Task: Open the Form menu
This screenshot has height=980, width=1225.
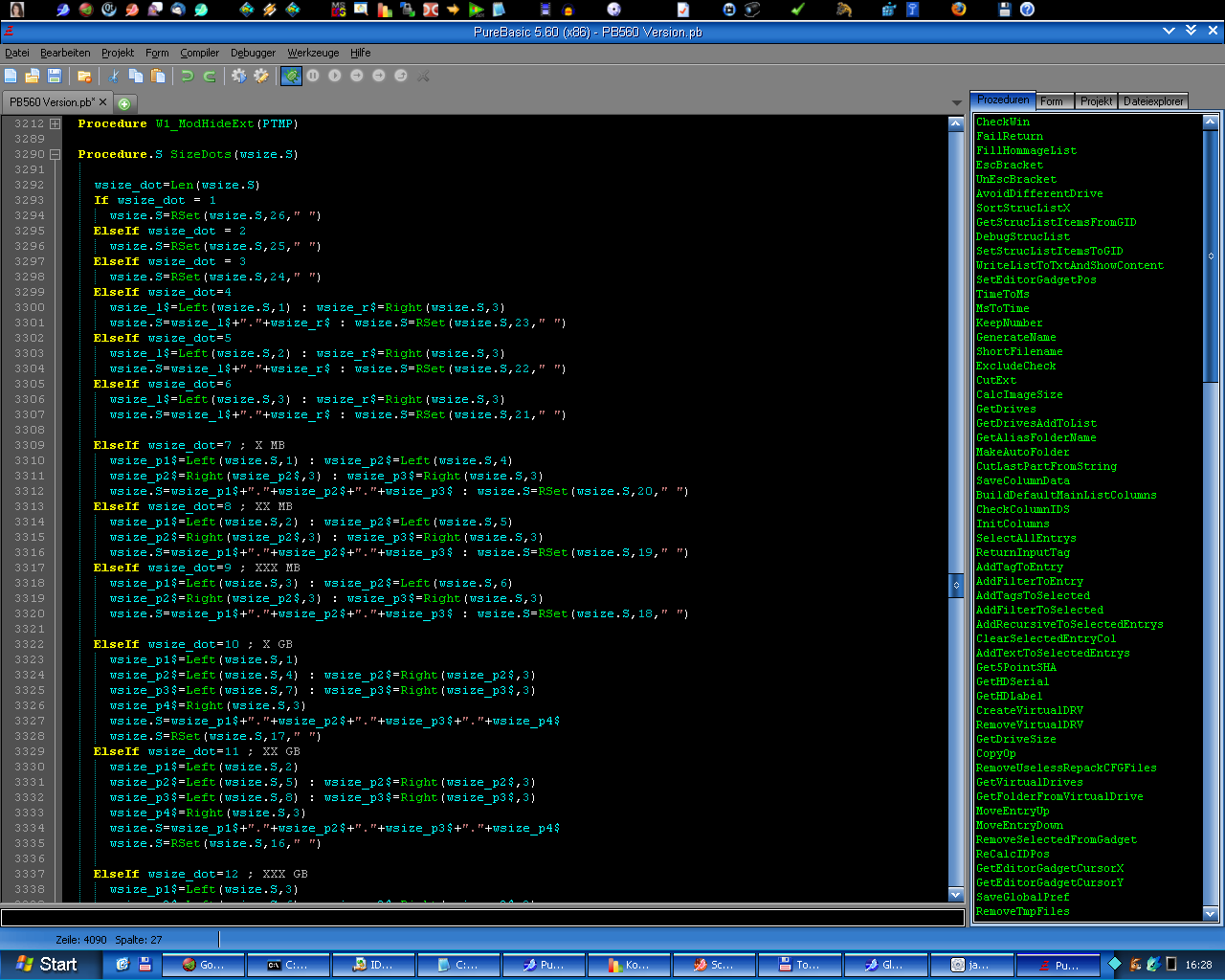Action: [x=157, y=53]
